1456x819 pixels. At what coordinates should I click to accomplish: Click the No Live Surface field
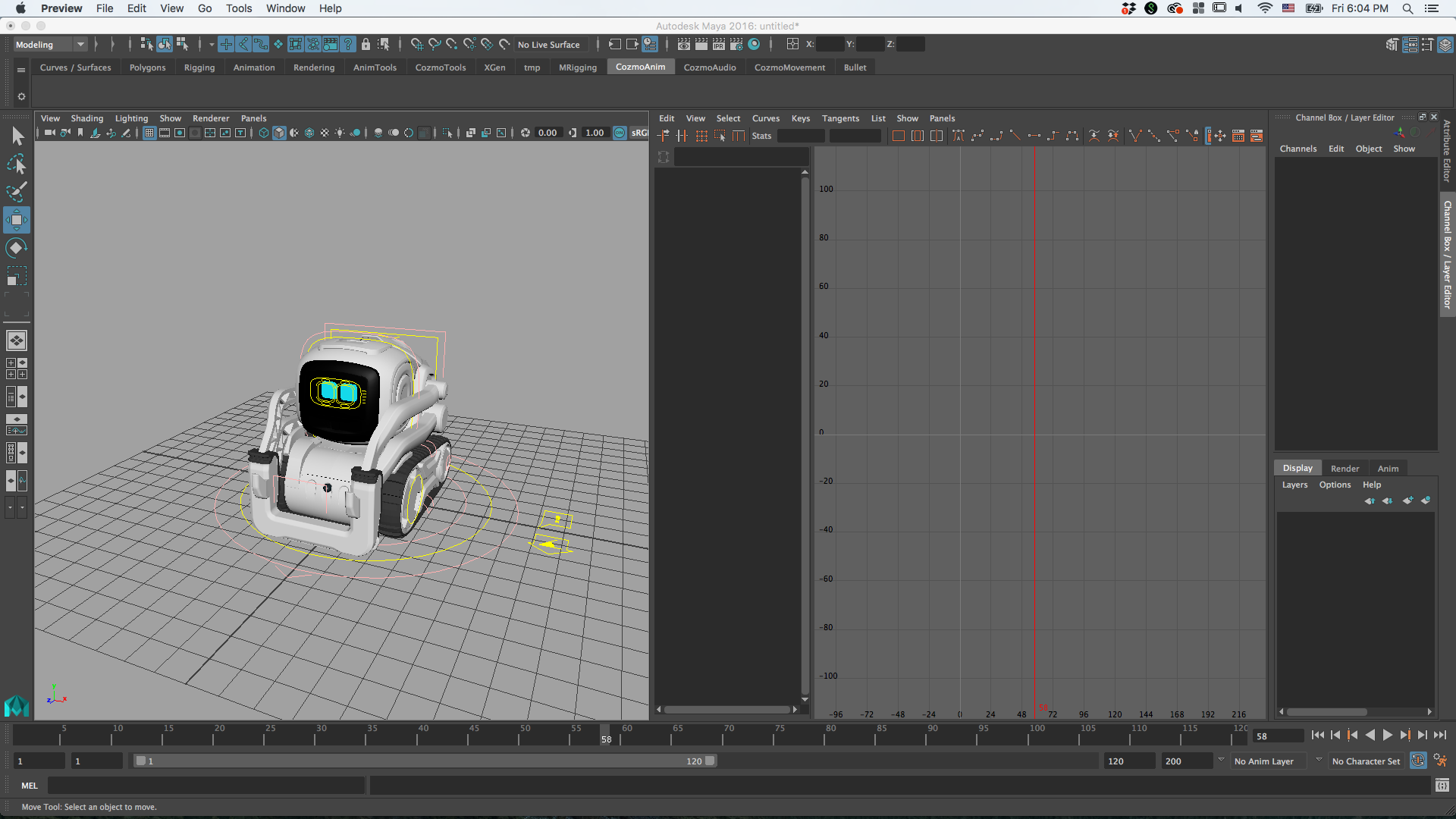[x=549, y=45]
